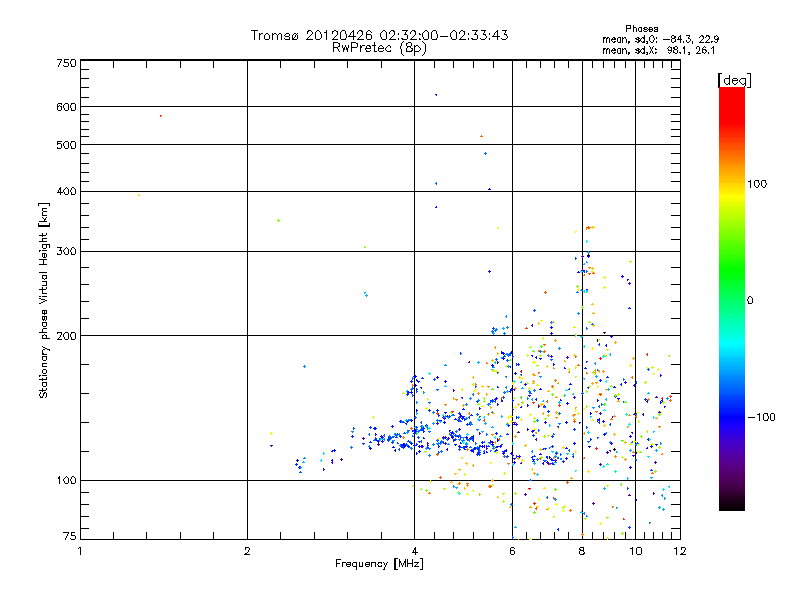Select the Phases statistics header
The width and height of the screenshot is (800, 600).
641,29
